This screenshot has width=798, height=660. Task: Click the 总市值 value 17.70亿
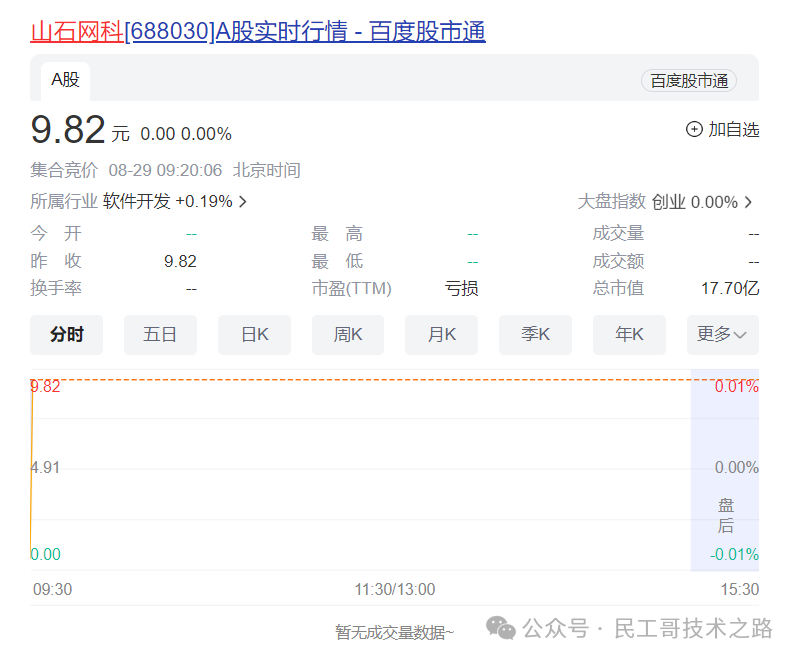coord(730,289)
